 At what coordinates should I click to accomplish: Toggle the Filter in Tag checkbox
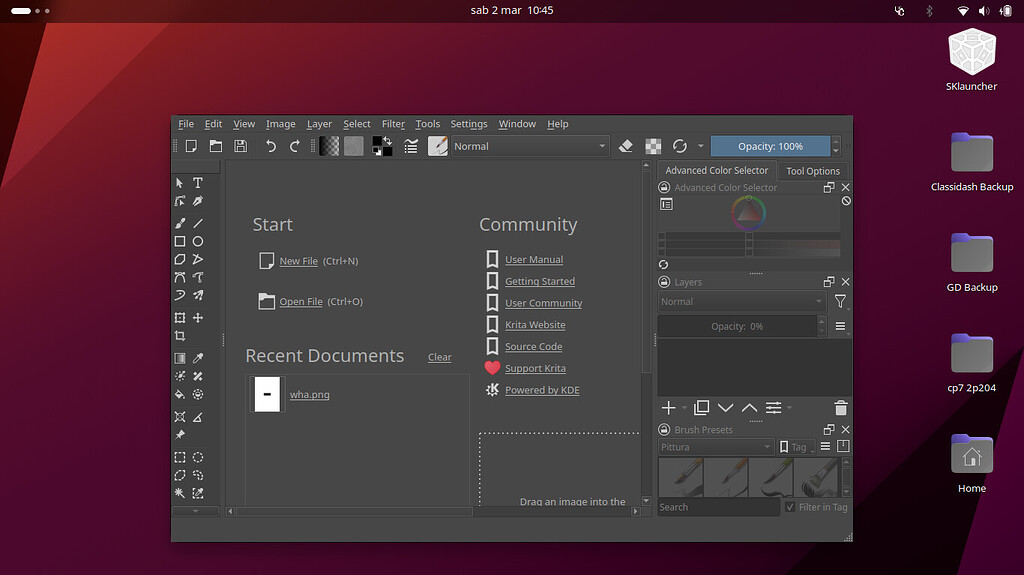(790, 507)
